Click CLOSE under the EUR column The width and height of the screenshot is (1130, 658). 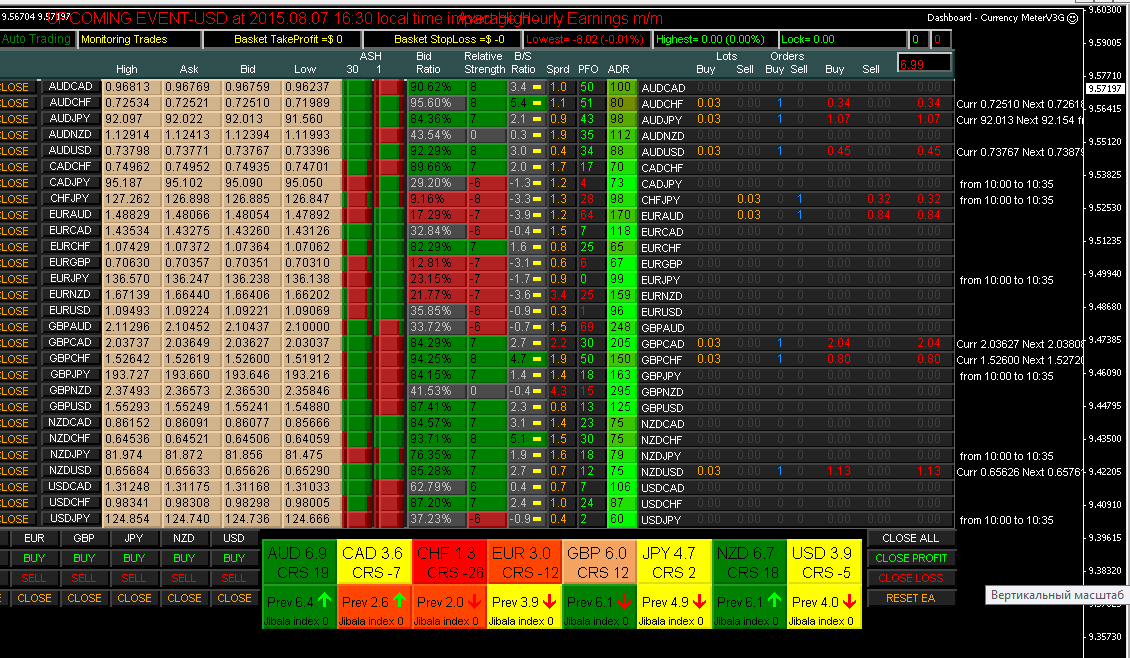(34, 598)
